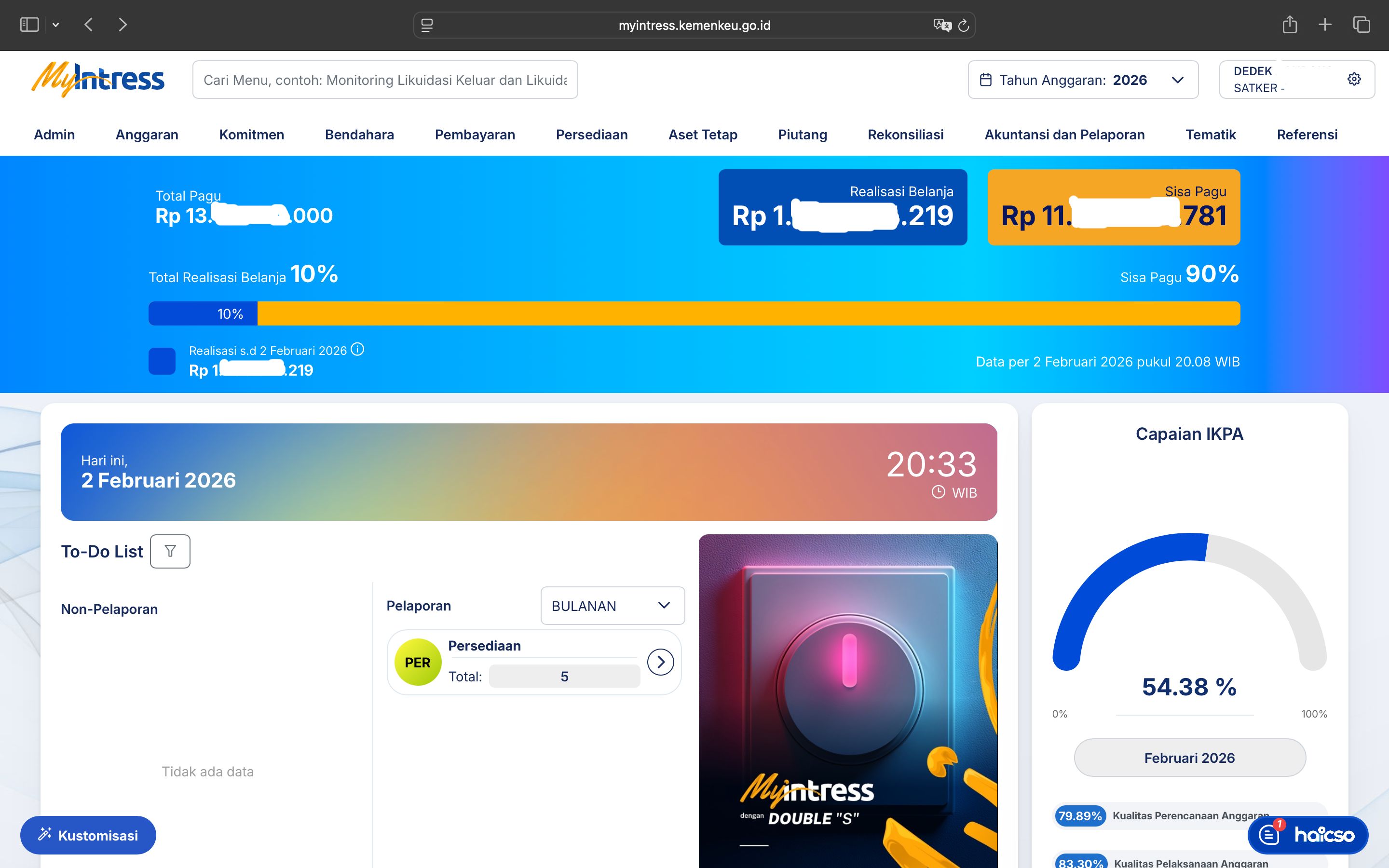Click the To-Do List filter icon

[x=170, y=551]
